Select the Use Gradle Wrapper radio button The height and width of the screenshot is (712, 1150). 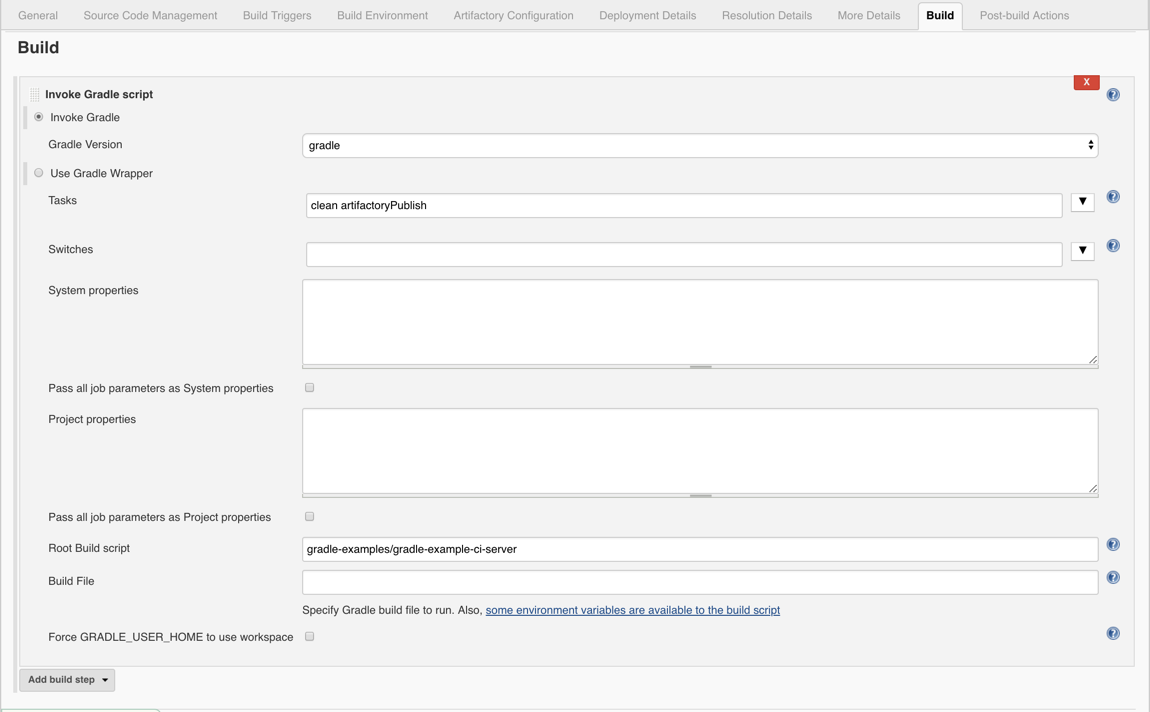(38, 172)
